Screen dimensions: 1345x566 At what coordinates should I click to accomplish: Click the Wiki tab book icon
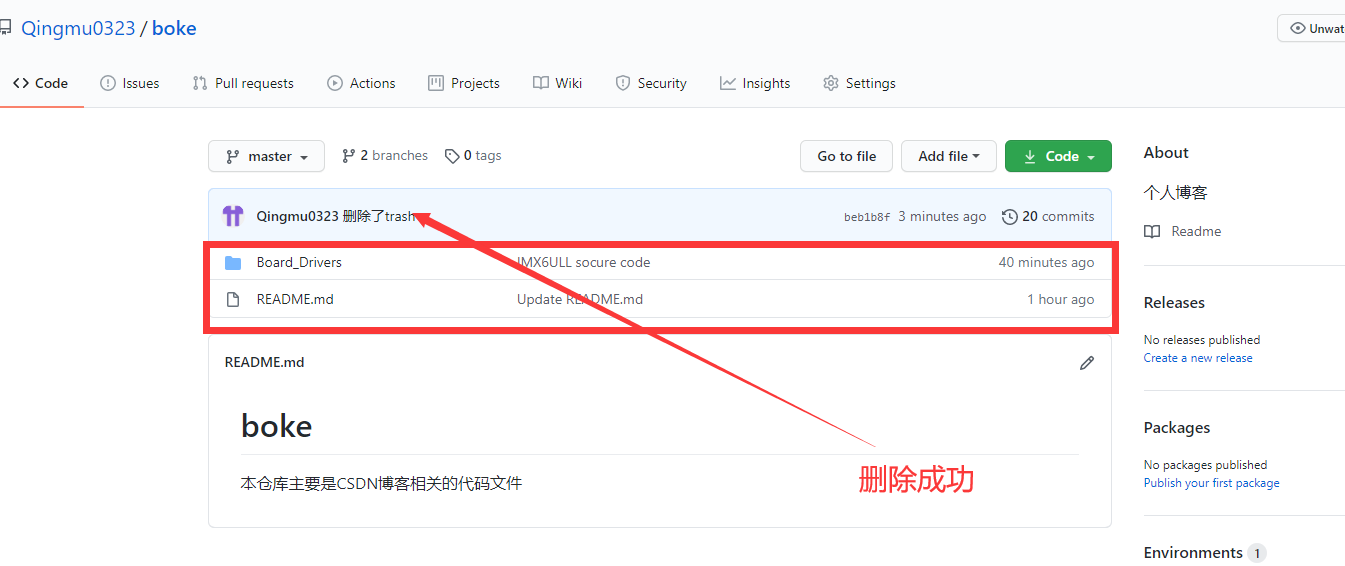541,83
